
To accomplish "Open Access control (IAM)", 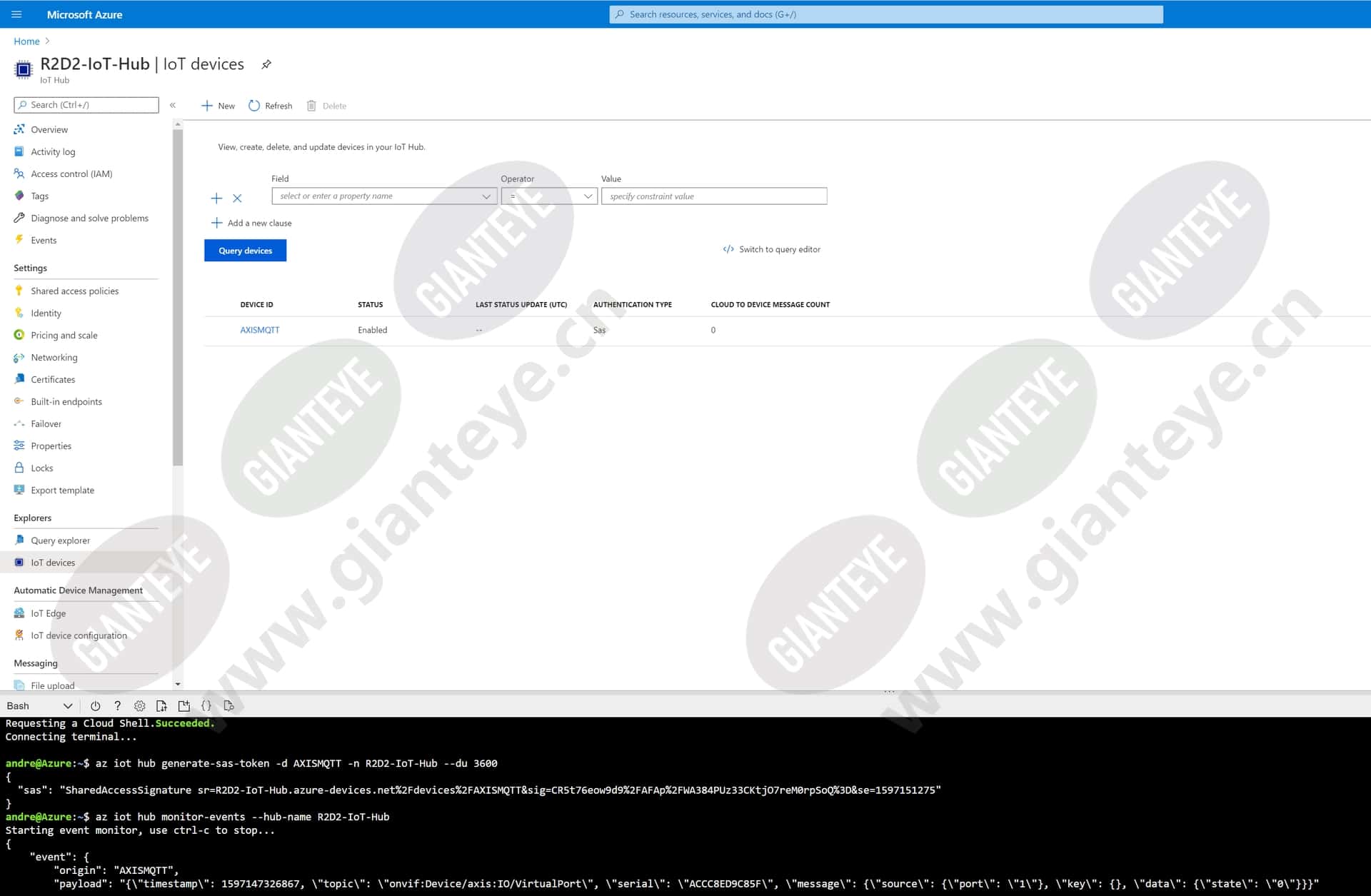I will [71, 173].
